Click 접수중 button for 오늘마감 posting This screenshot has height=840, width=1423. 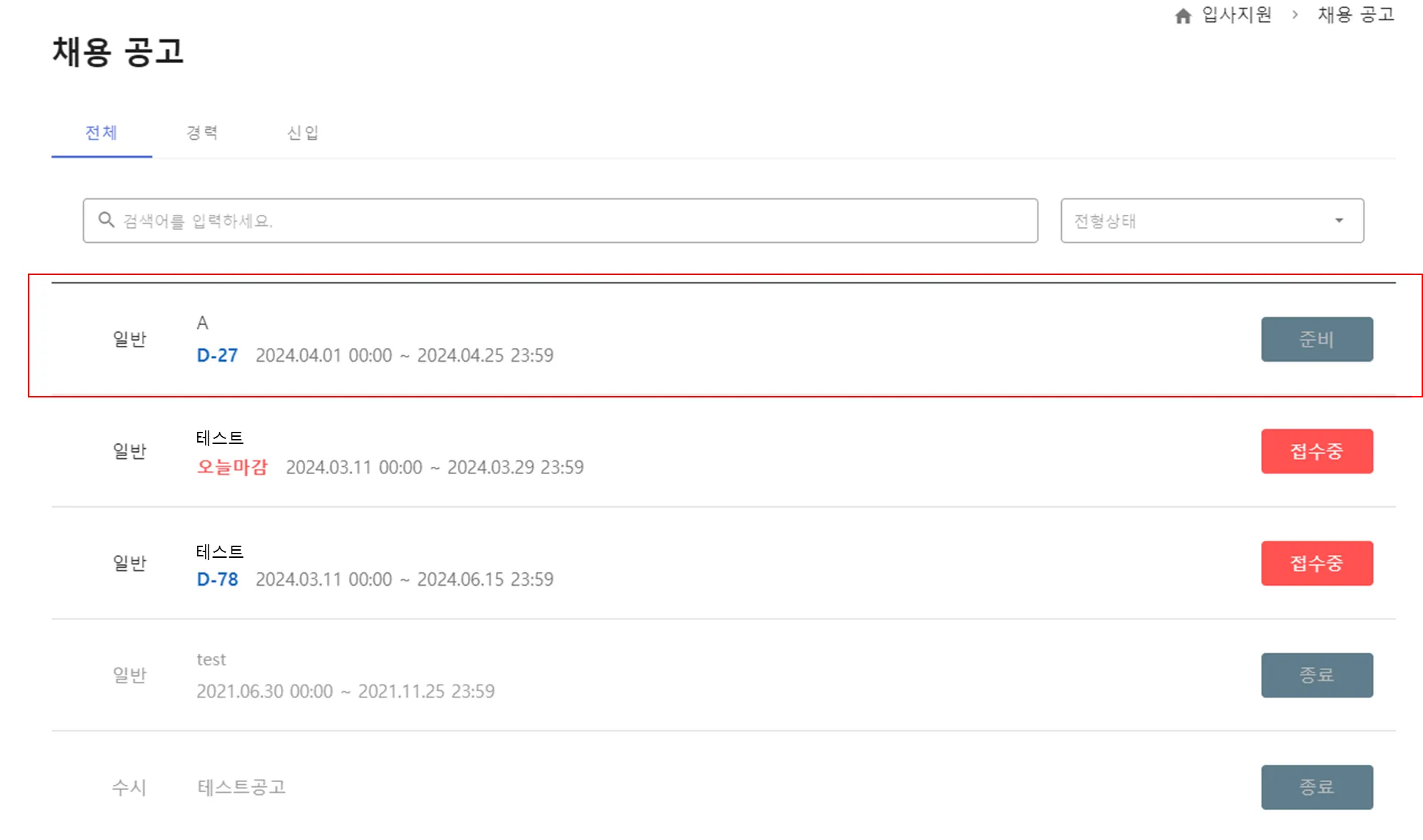coord(1316,451)
